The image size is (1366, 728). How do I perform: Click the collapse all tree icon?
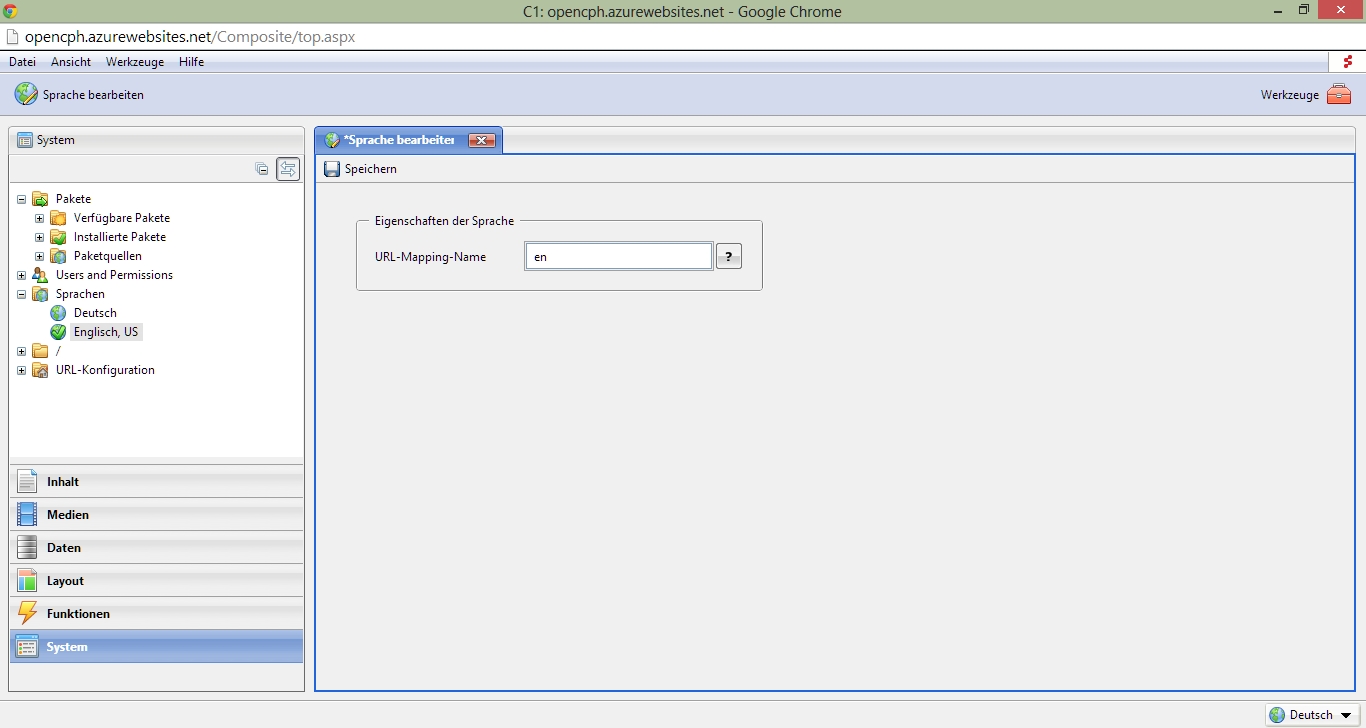(262, 169)
